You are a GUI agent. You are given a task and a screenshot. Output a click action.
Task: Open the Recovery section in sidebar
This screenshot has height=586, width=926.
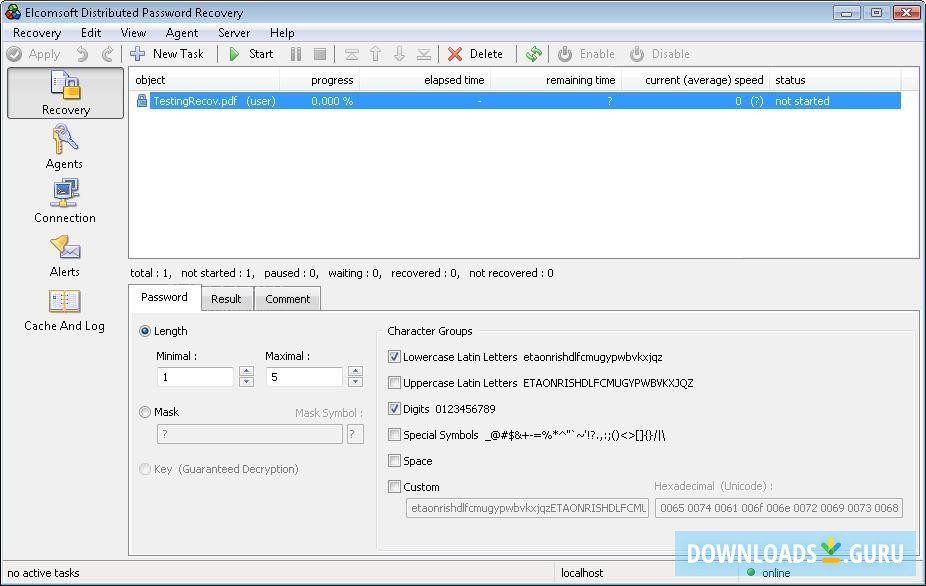click(65, 93)
